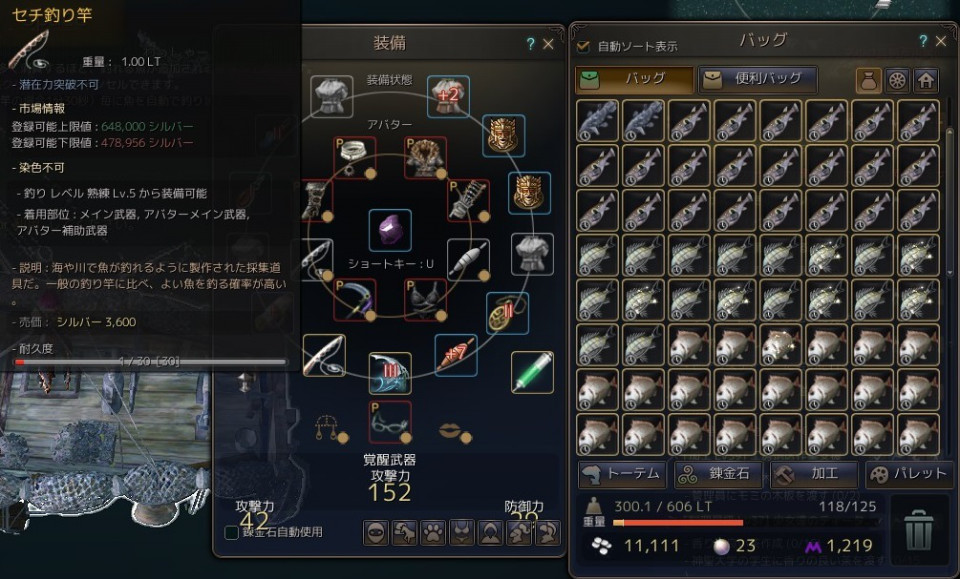Open the trash can to discard items
The width and height of the screenshot is (960, 579).
pos(918,531)
